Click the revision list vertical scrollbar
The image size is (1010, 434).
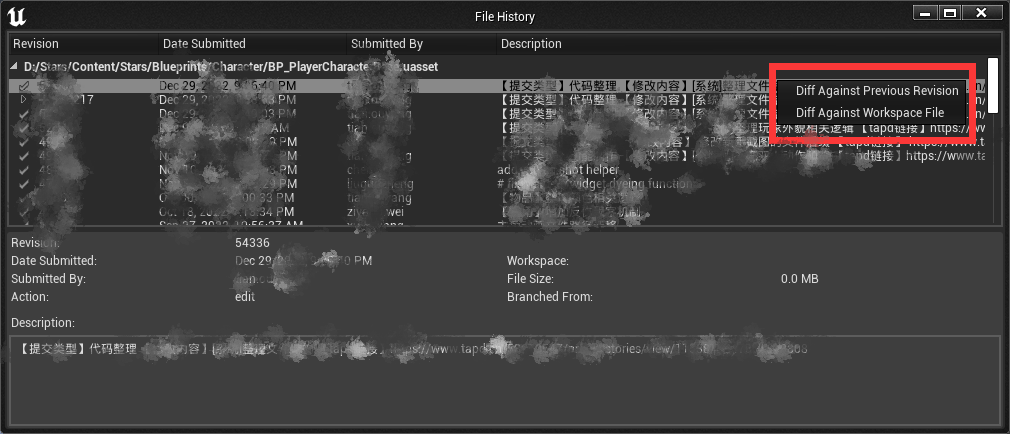click(993, 75)
